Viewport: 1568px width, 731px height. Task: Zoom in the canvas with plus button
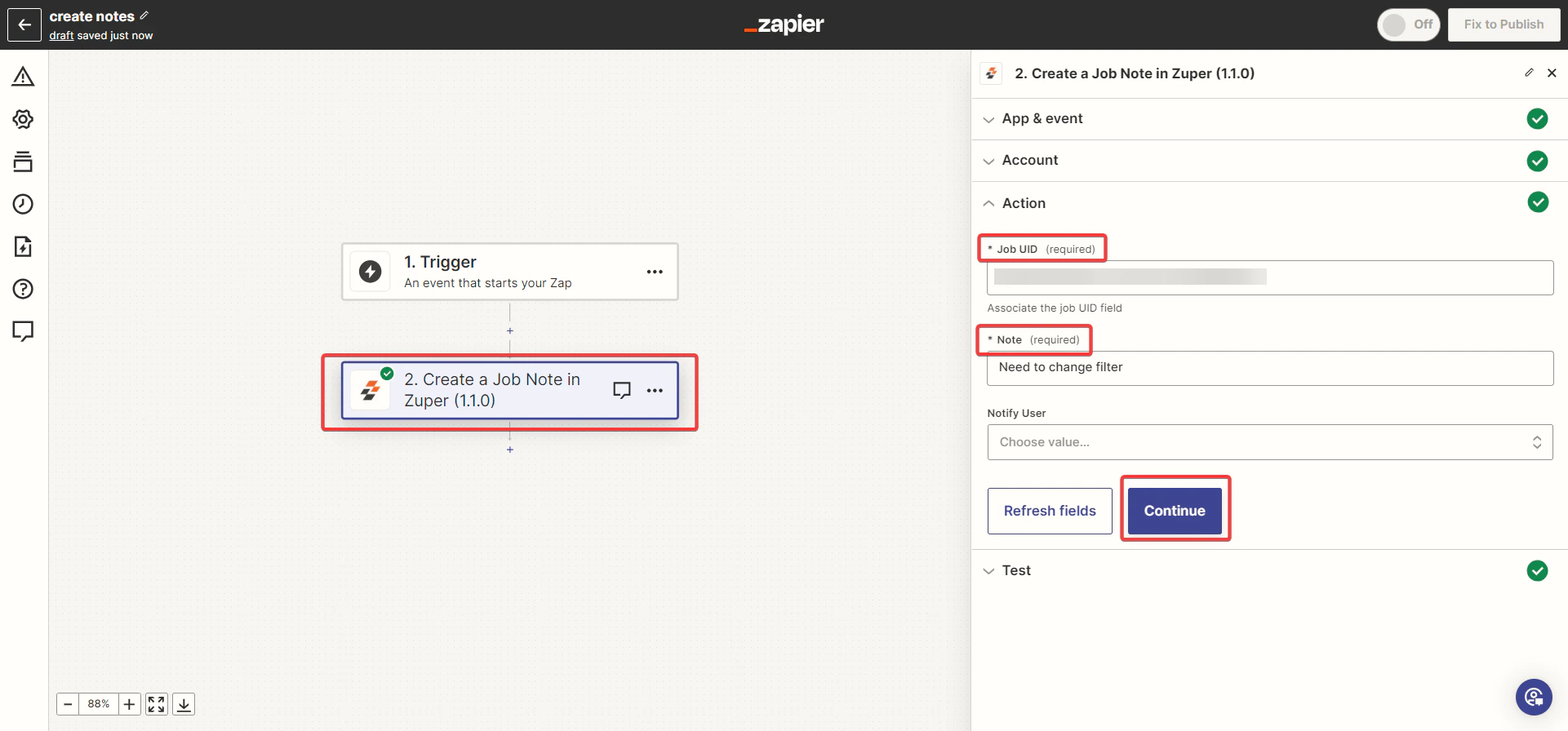129,704
